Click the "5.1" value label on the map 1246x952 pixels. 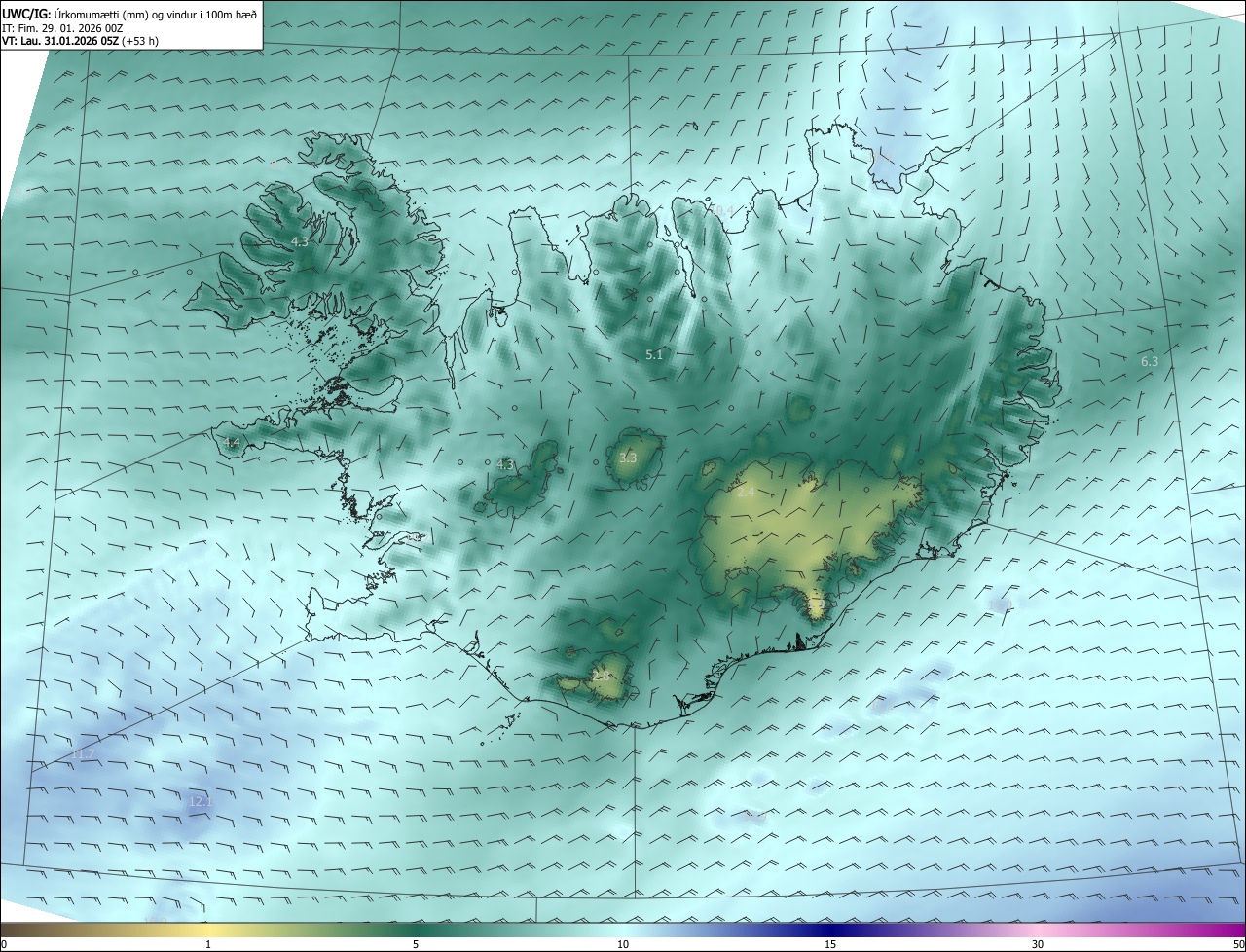pyautogui.click(x=654, y=355)
